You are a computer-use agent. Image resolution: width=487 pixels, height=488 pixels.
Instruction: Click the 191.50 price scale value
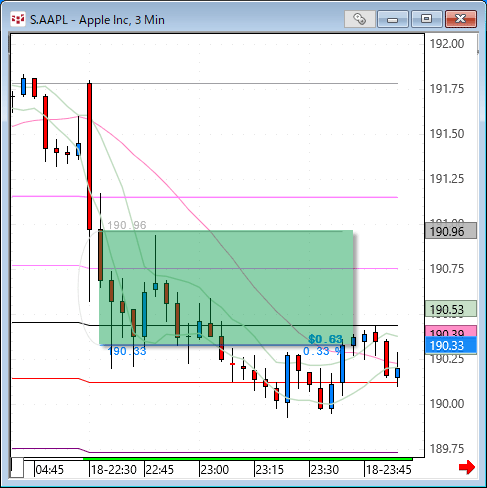coord(447,134)
